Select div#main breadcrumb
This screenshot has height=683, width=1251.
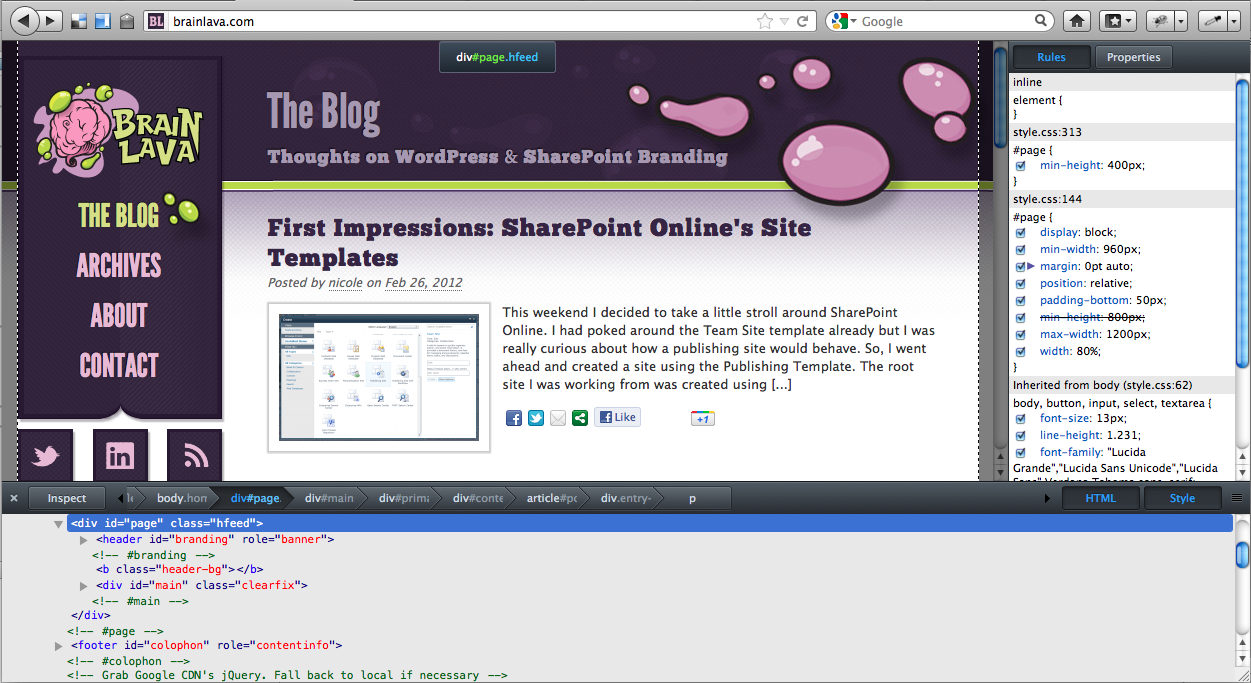[329, 497]
